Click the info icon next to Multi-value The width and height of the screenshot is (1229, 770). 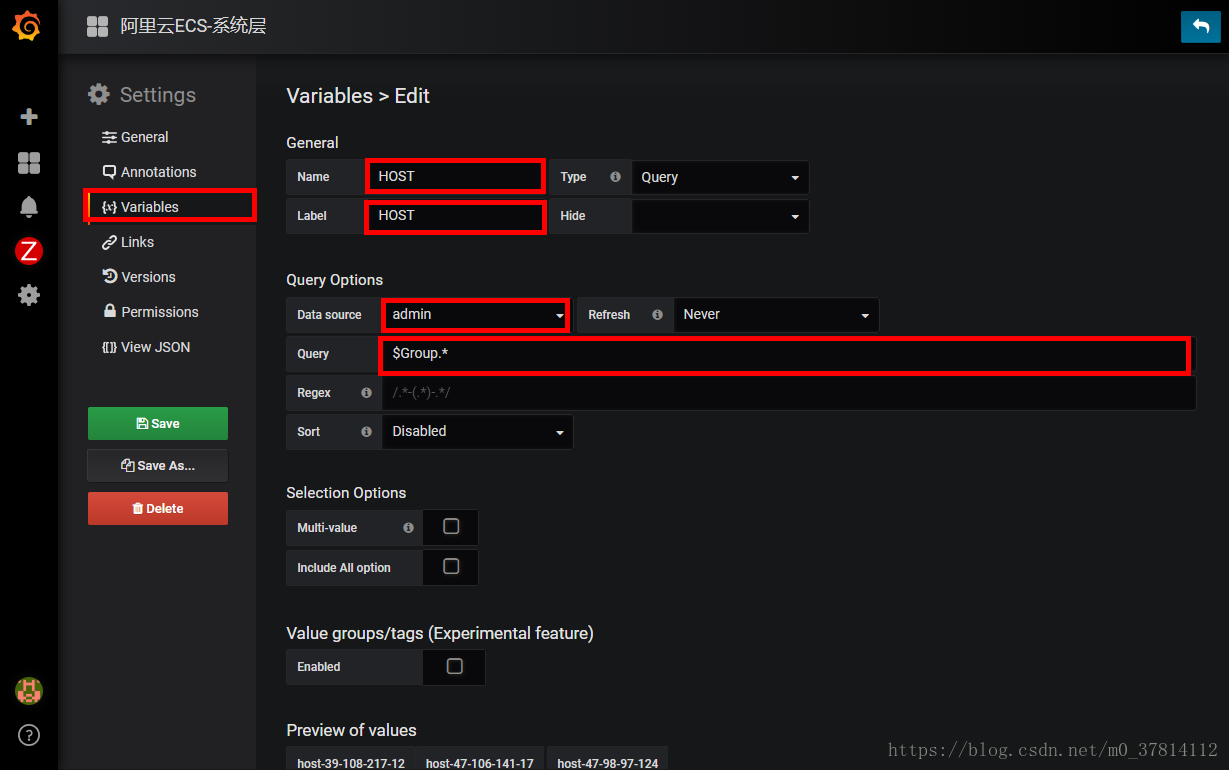[408, 527]
